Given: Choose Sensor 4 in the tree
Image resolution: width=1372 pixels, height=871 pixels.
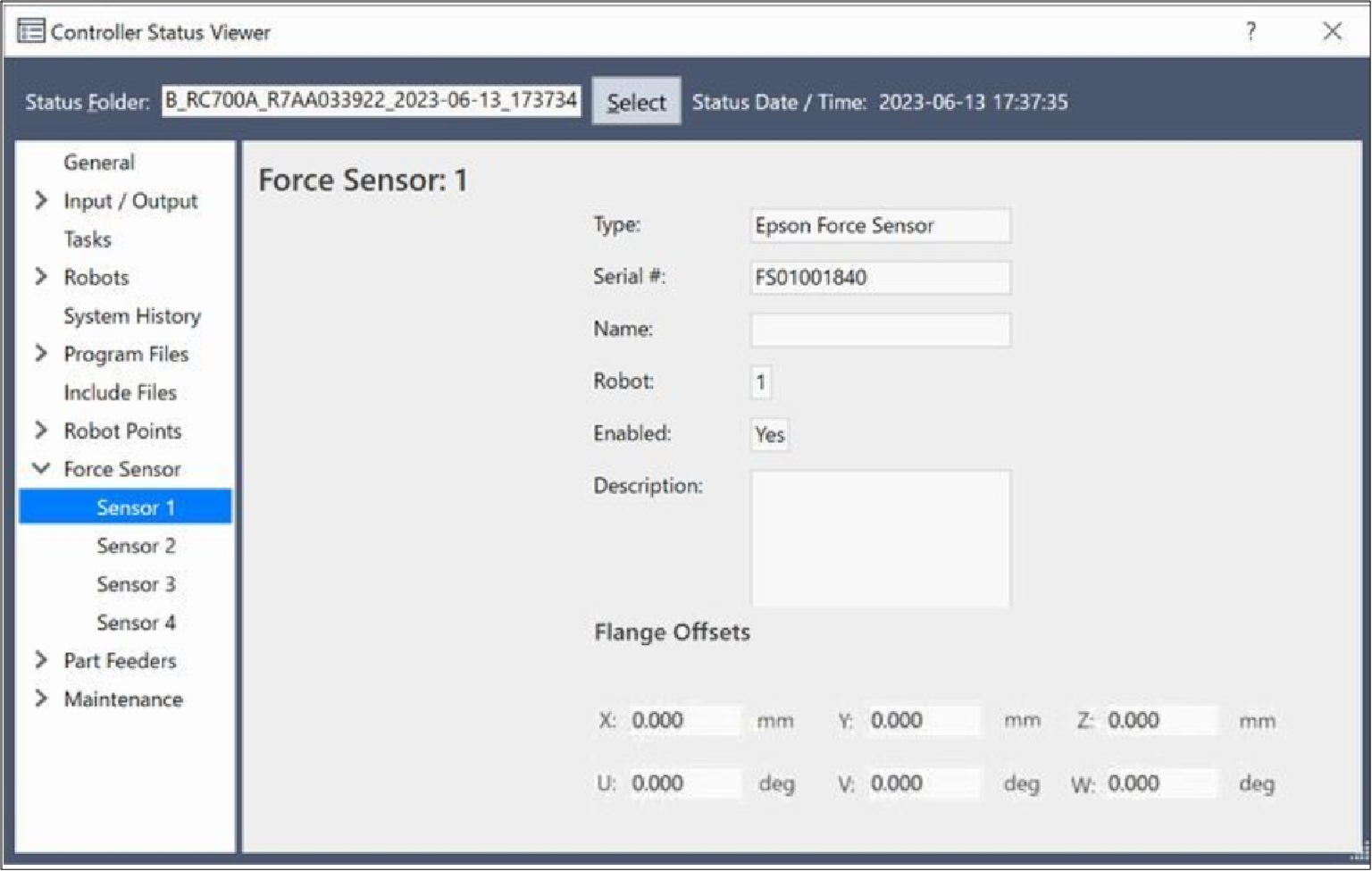Looking at the screenshot, I should (136, 623).
